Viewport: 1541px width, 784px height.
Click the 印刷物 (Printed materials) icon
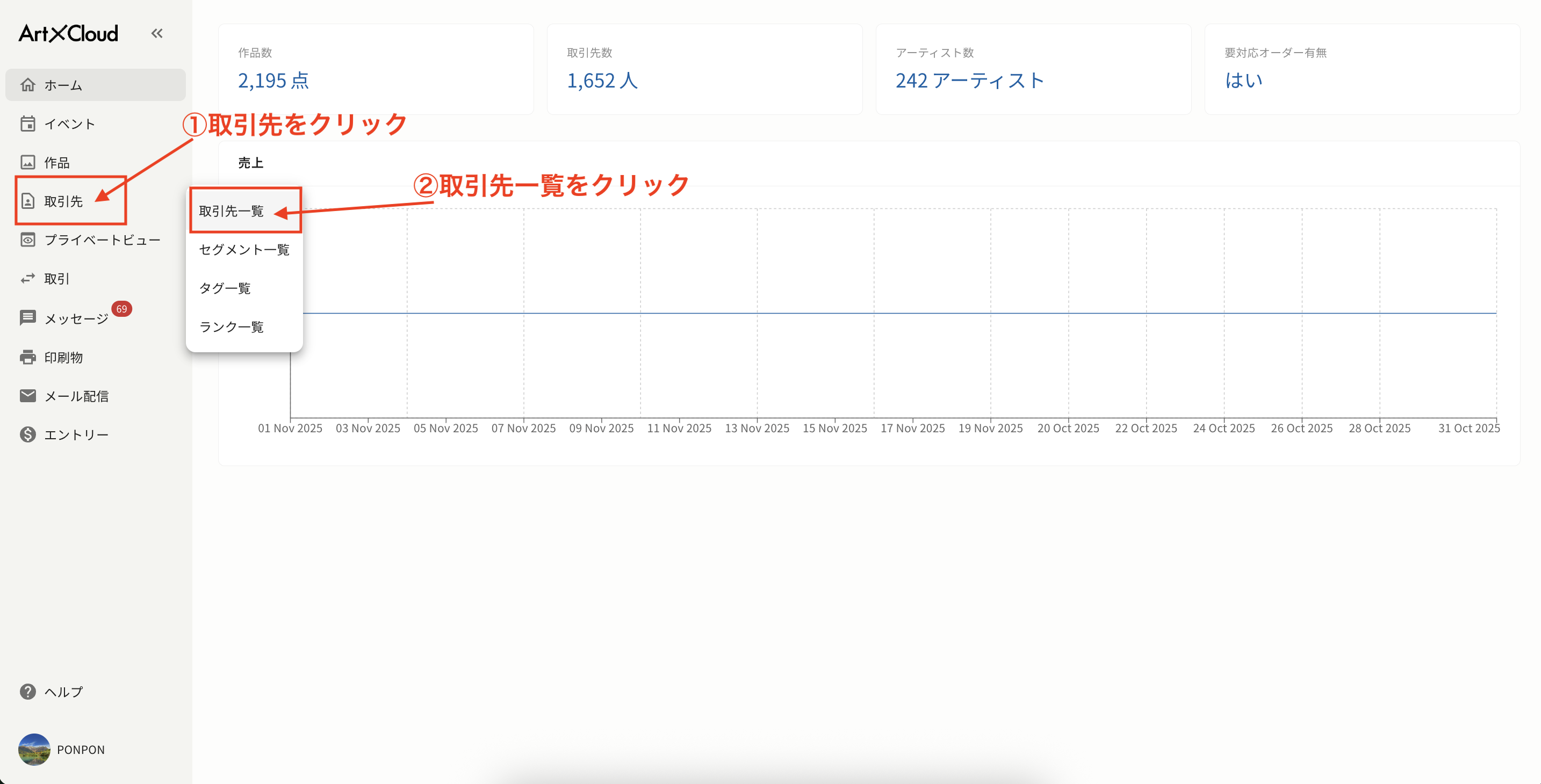click(x=28, y=357)
